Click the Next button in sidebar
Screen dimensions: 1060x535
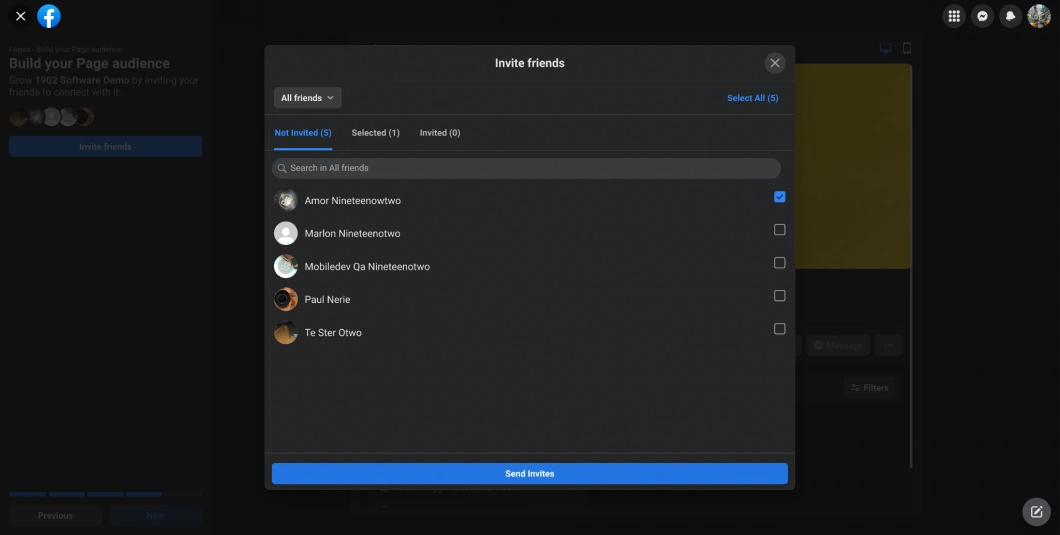point(155,515)
